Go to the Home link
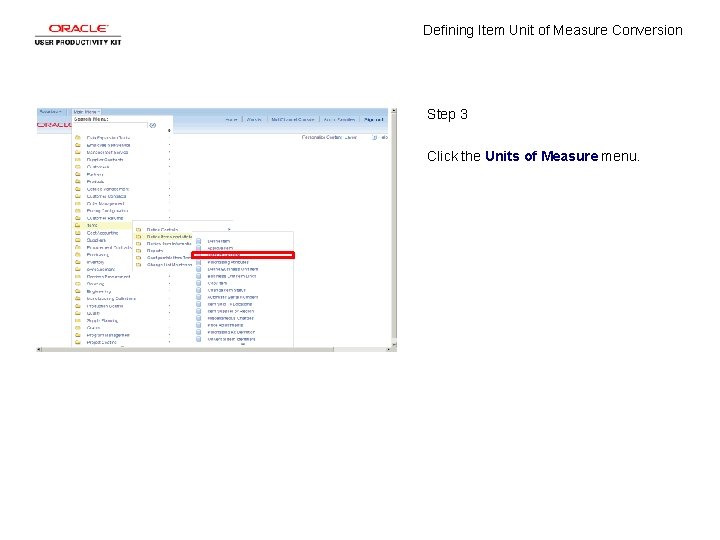 point(231,119)
